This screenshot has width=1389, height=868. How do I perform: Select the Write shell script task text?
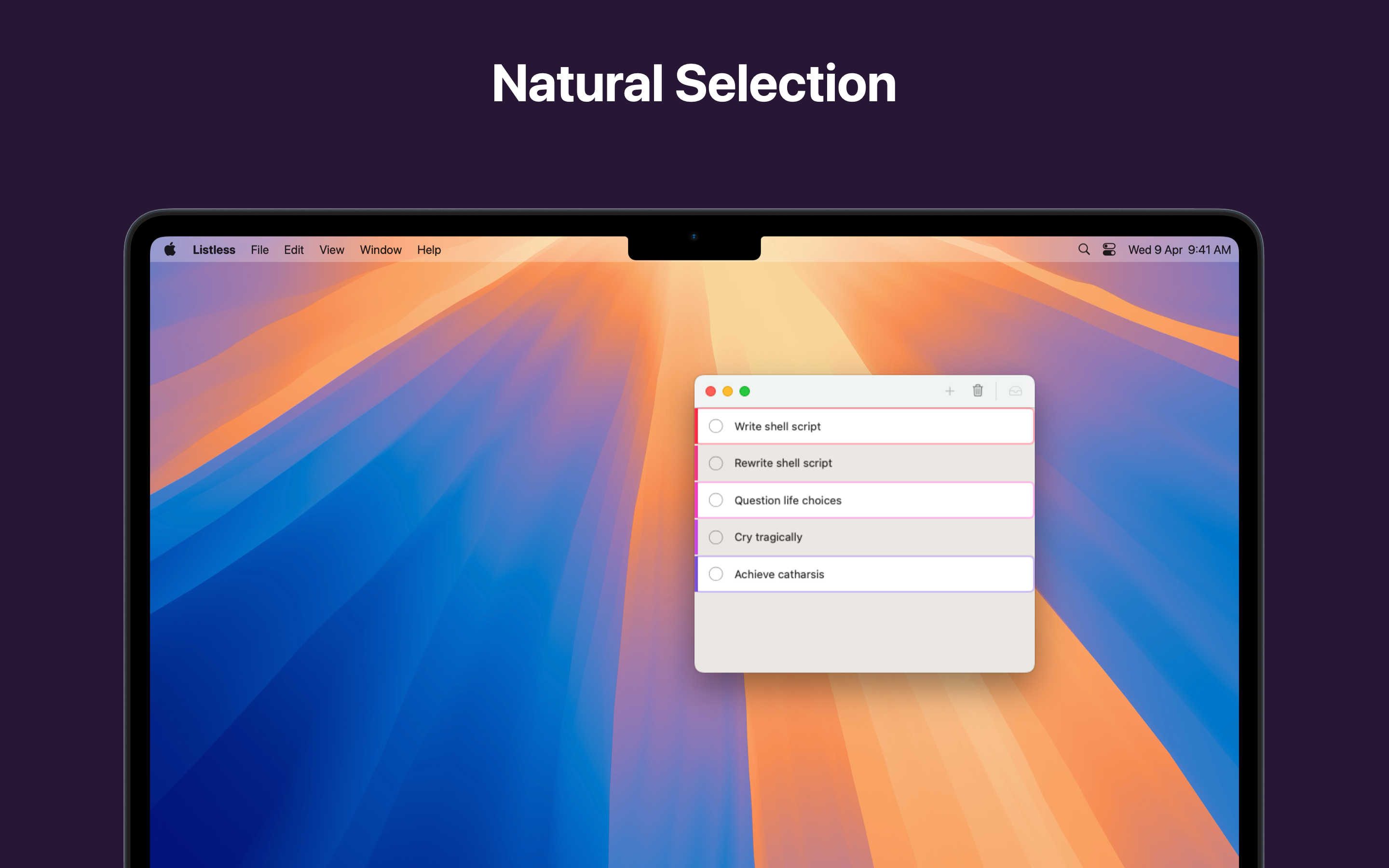click(777, 427)
